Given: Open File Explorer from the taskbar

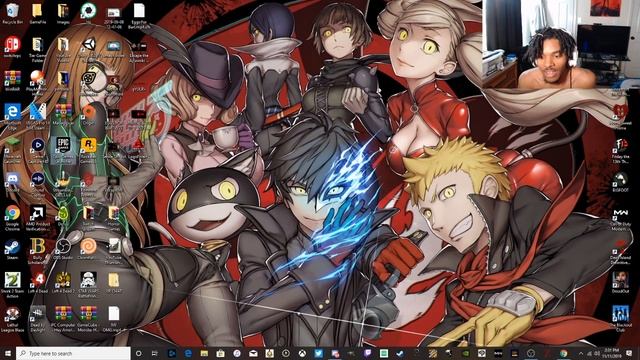Looking at the screenshot, I should click(x=204, y=353).
